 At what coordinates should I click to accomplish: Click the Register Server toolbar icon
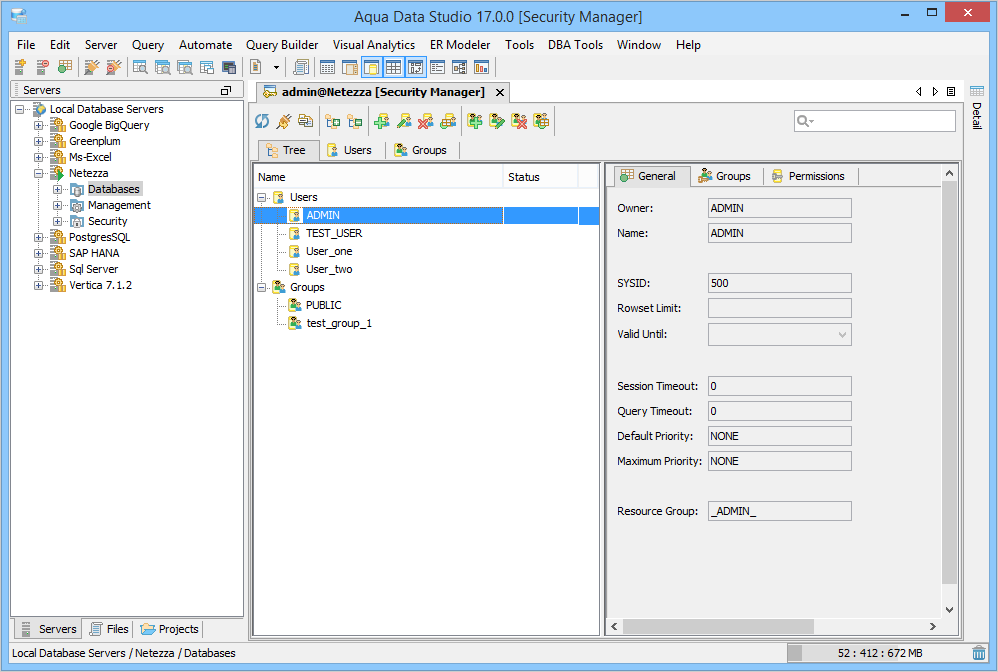pos(20,67)
